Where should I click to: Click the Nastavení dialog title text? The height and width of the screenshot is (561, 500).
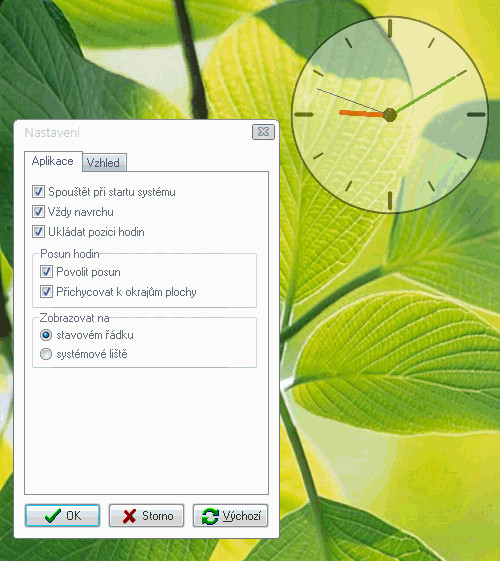coord(52,133)
